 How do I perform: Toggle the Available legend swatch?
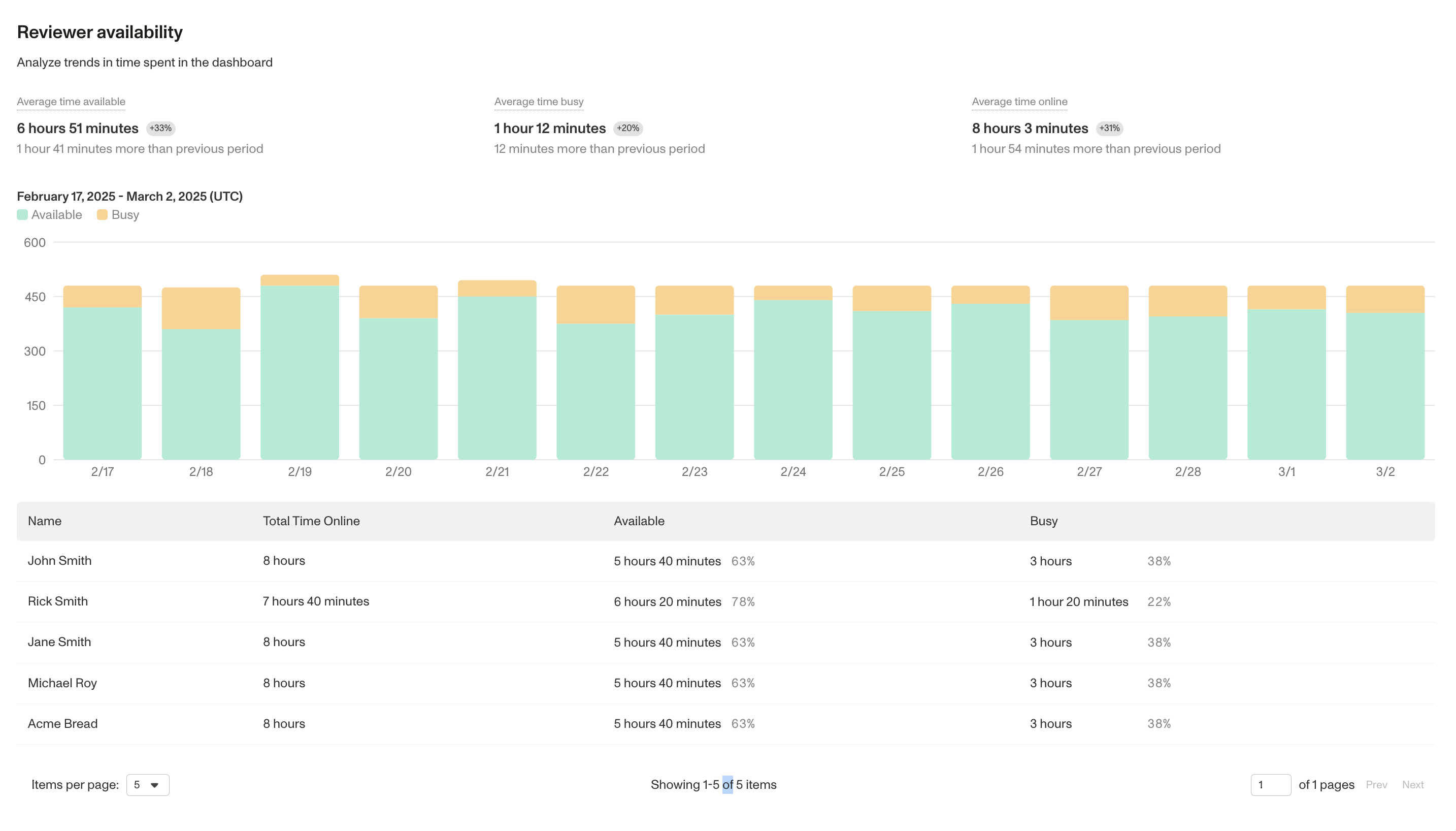pos(22,214)
